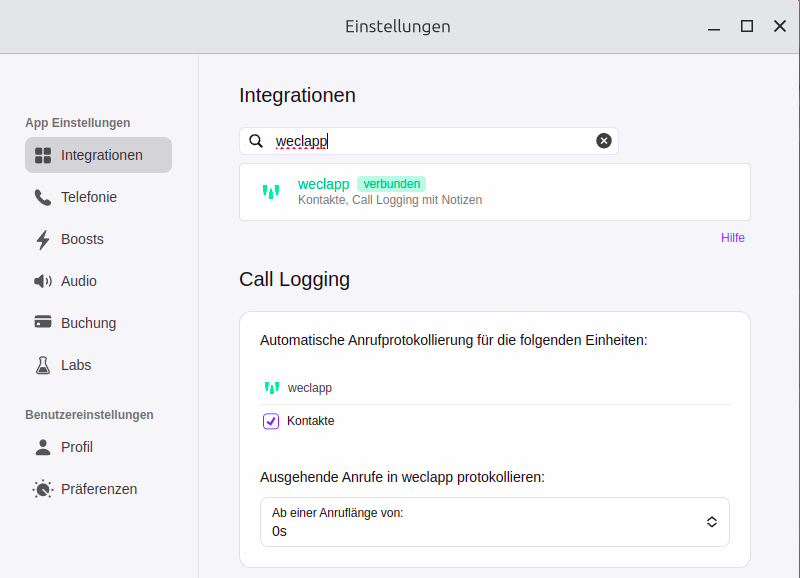The width and height of the screenshot is (800, 578).
Task: Click the Kontakte label text
Action: point(311,421)
